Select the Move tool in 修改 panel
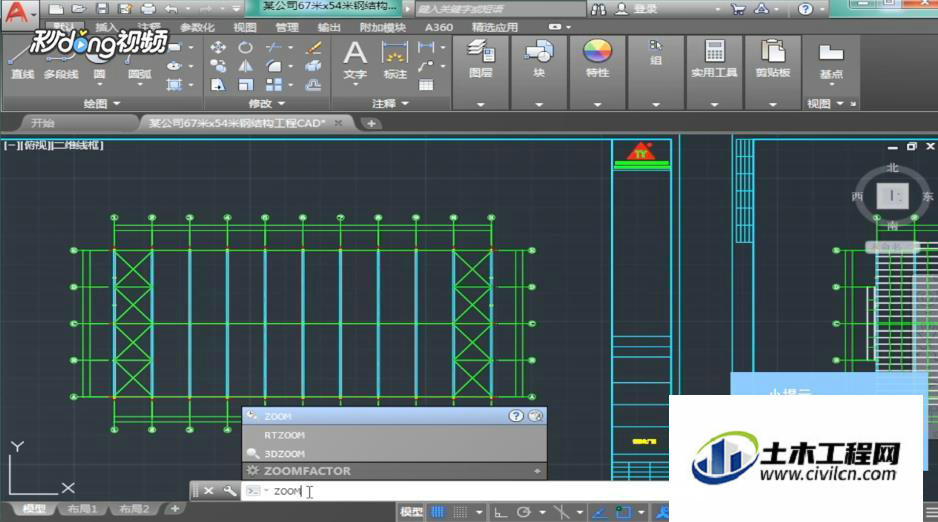The height and width of the screenshot is (522, 938). pos(218,47)
